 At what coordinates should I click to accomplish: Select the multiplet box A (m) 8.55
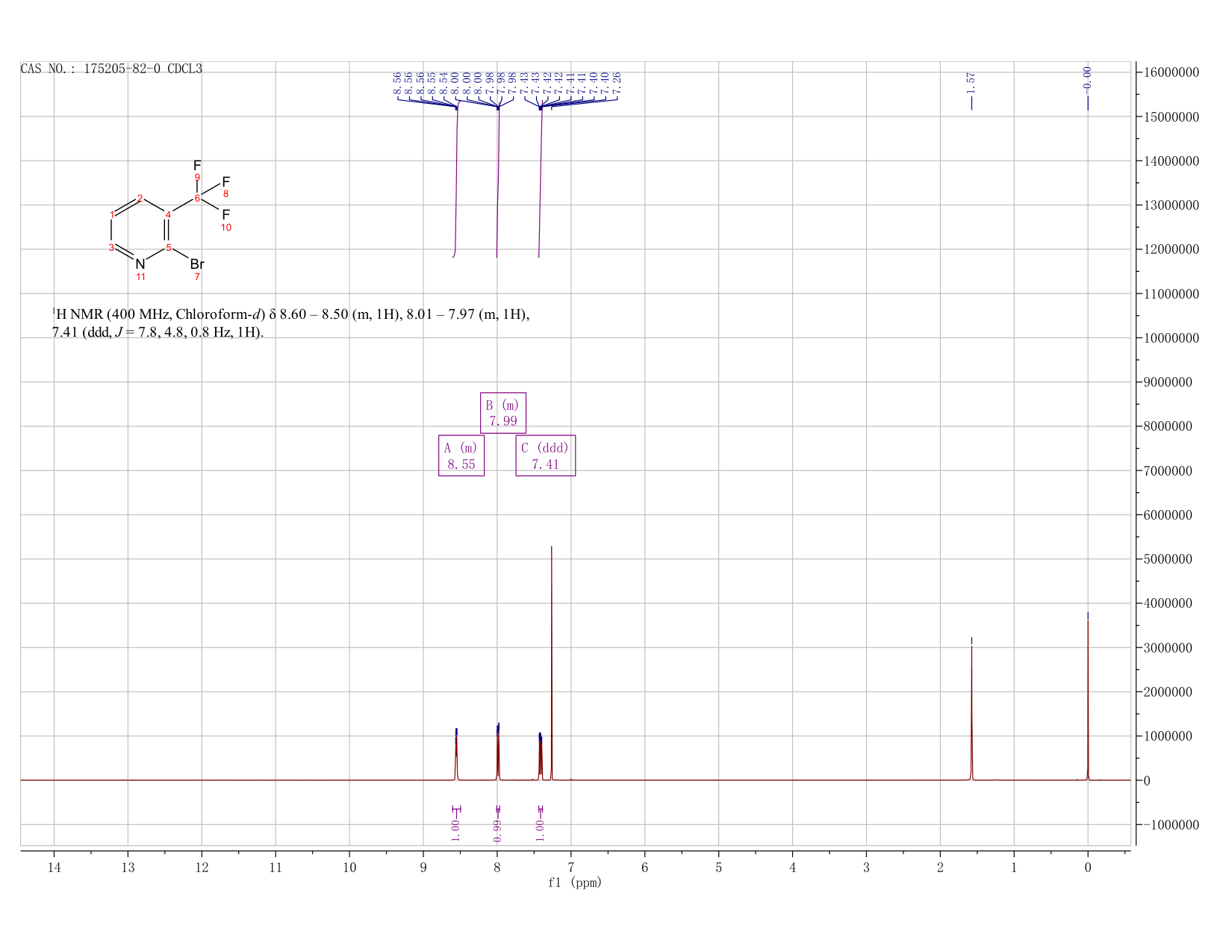point(461,455)
